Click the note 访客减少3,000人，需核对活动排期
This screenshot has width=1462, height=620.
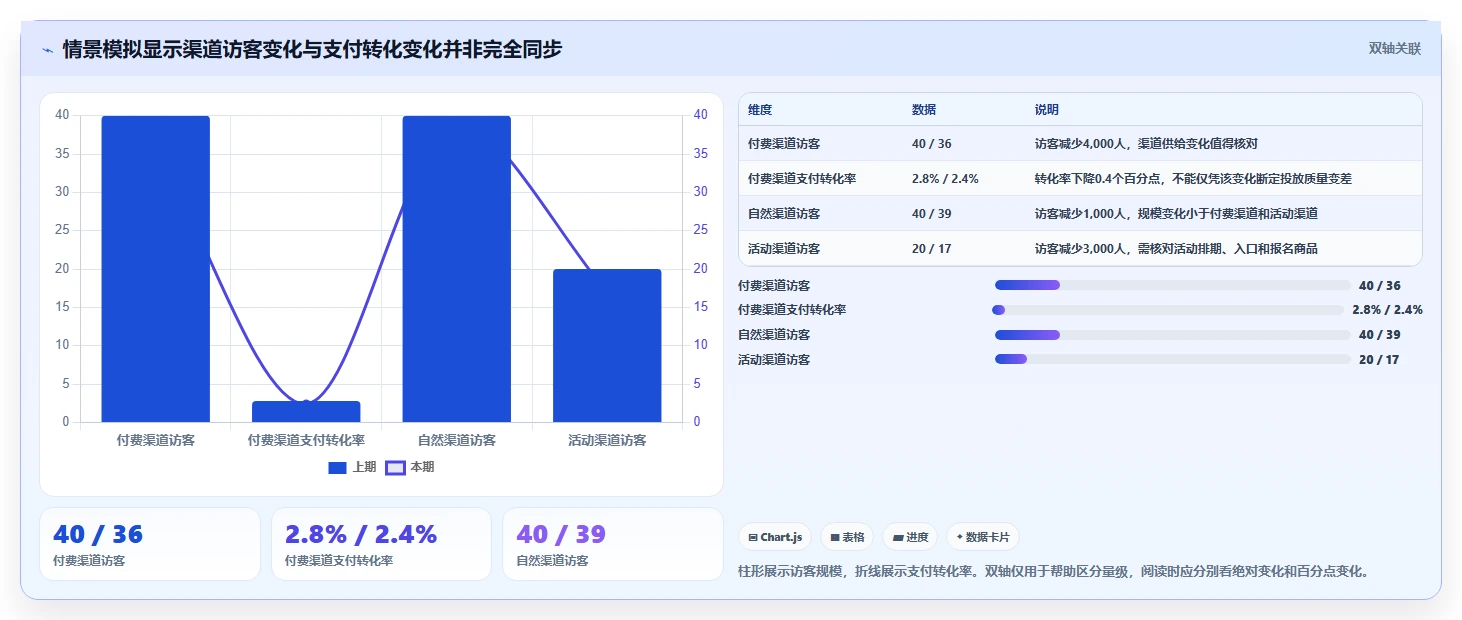pyautogui.click(x=1176, y=249)
